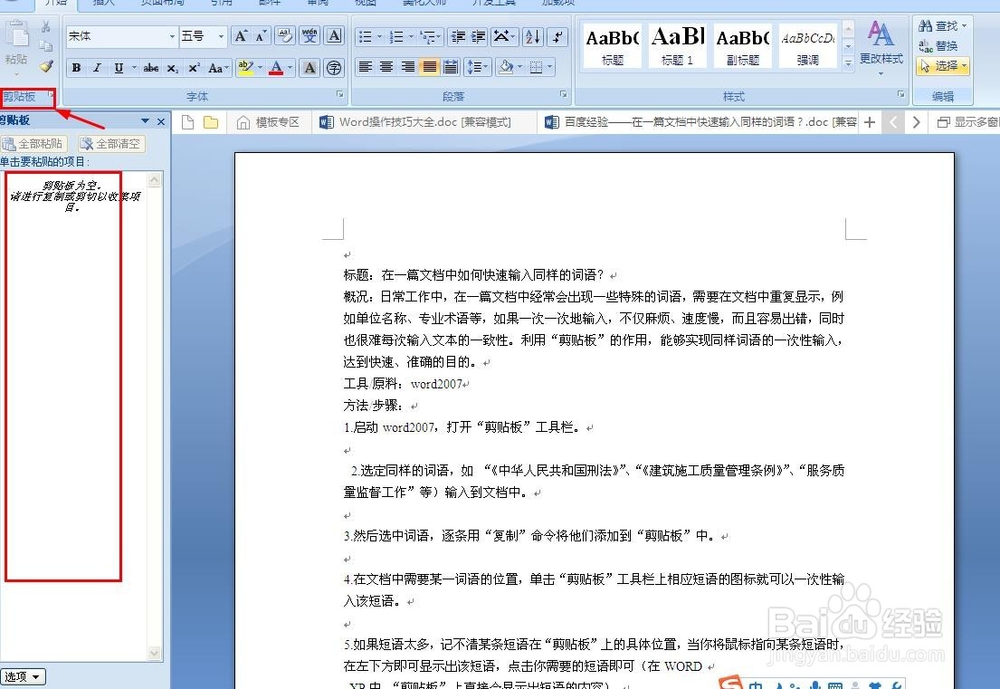
Task: Center the paragraph text
Action: click(386, 67)
